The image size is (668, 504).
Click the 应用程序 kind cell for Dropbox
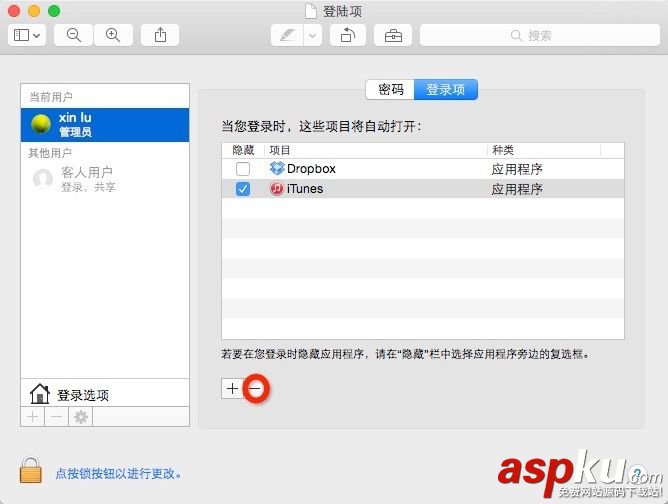517,169
